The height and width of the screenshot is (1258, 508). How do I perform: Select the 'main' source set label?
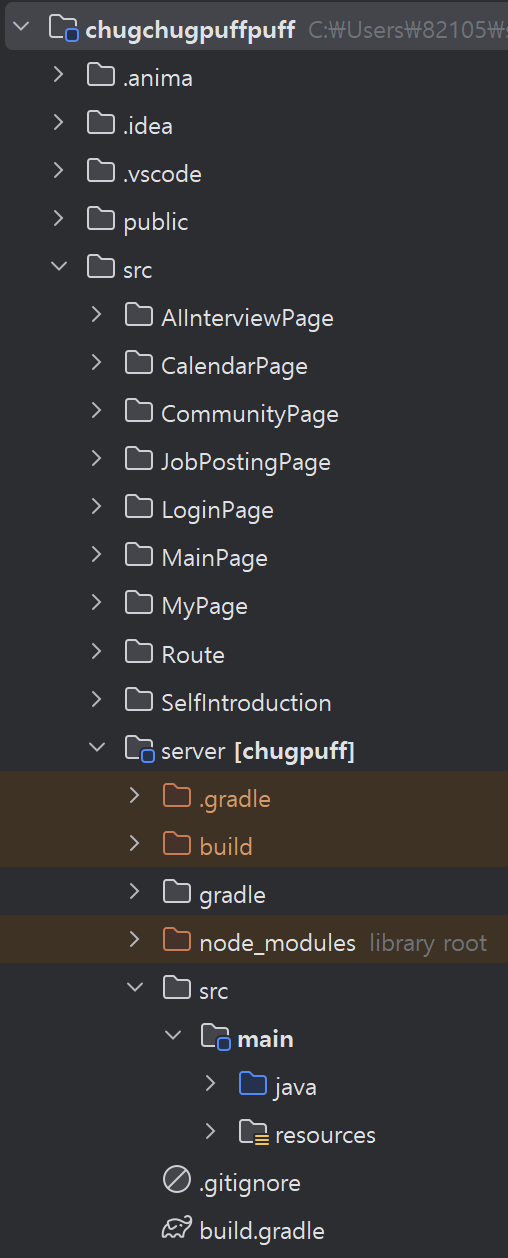coord(265,1039)
